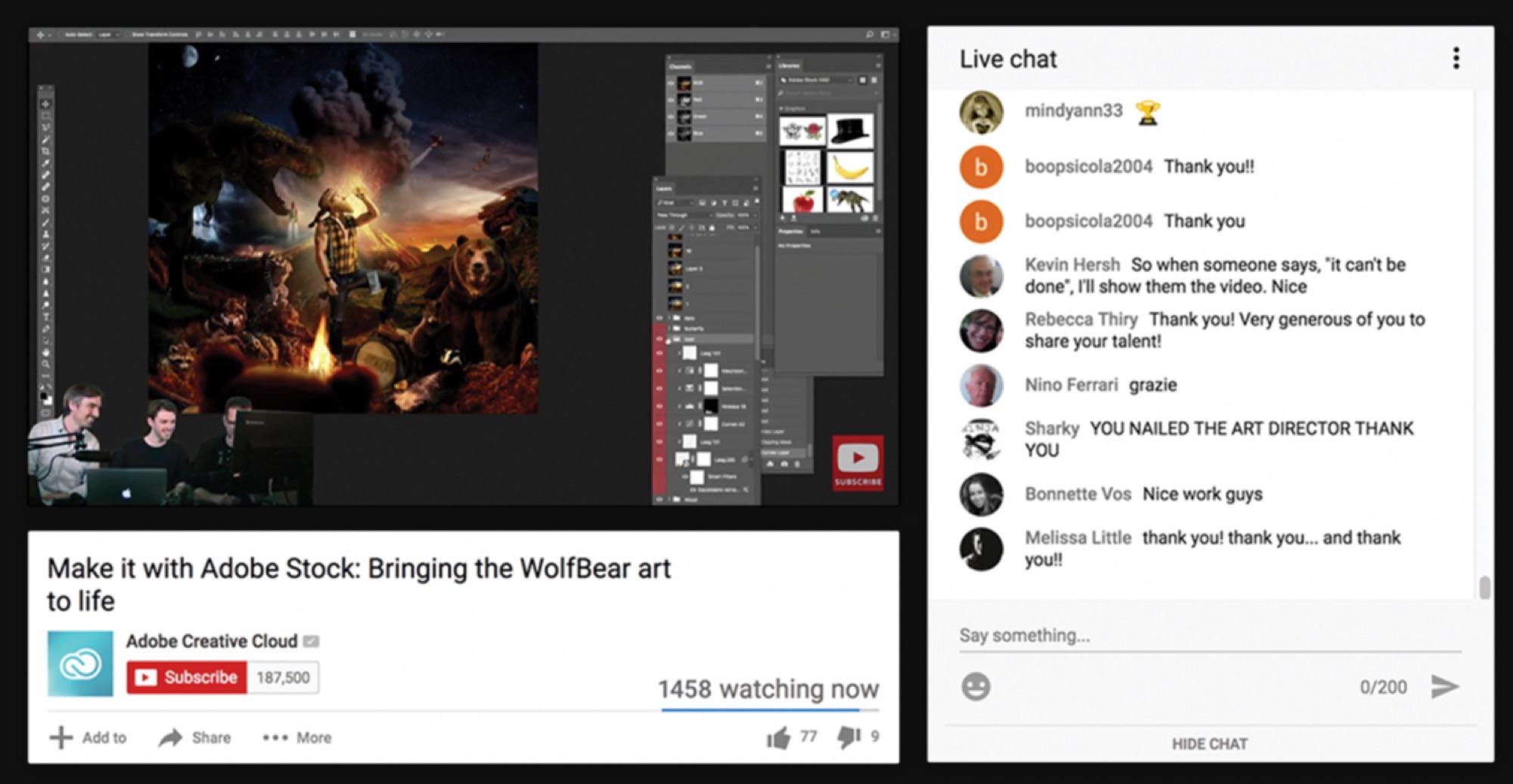Screen dimensions: 1513x784
Task: Switch to the Libraries panel tab
Action: click(x=789, y=66)
